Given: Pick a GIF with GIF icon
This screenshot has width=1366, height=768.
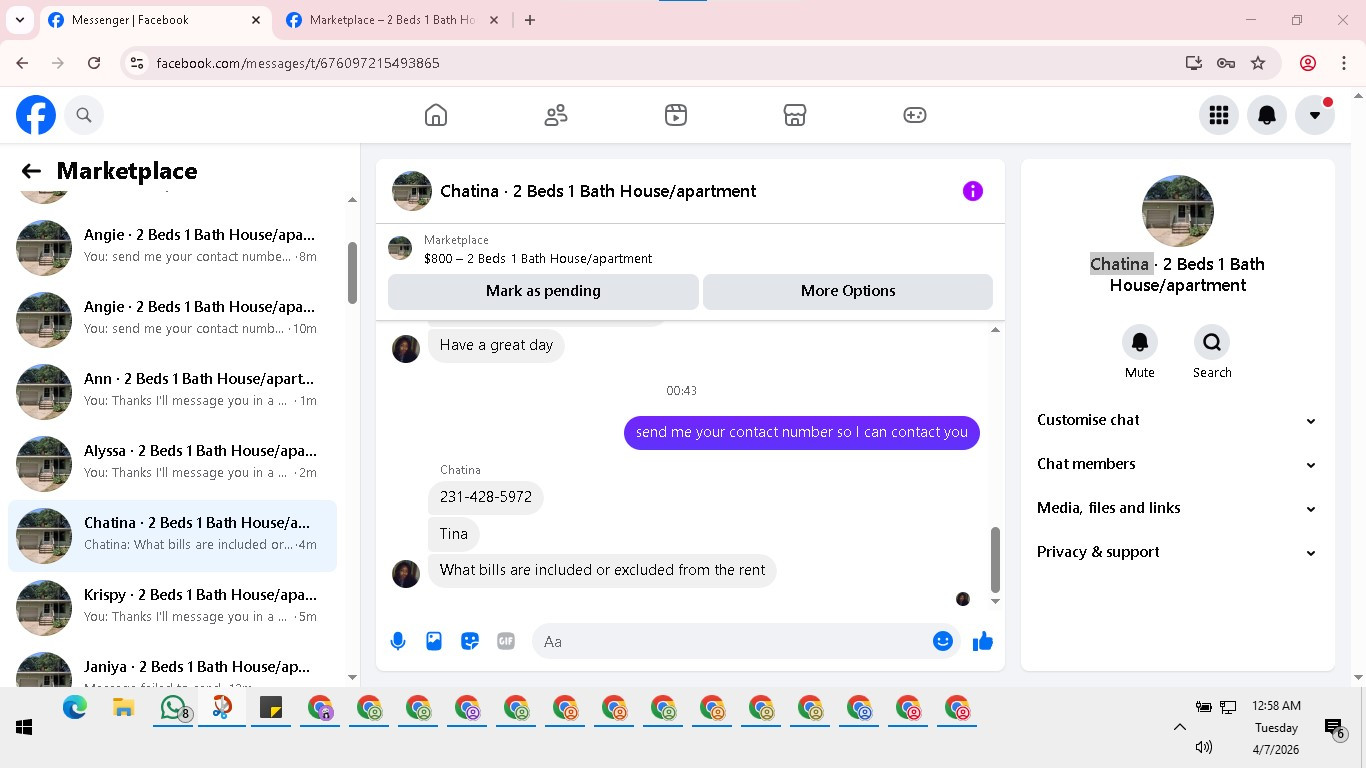Looking at the screenshot, I should click(506, 641).
